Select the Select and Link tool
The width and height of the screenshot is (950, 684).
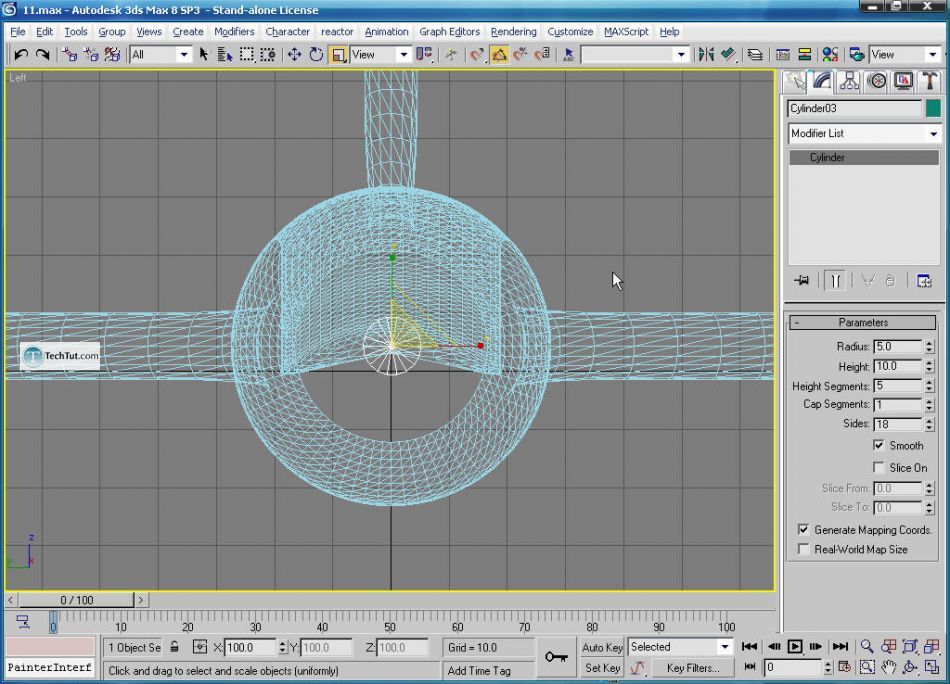click(x=70, y=55)
